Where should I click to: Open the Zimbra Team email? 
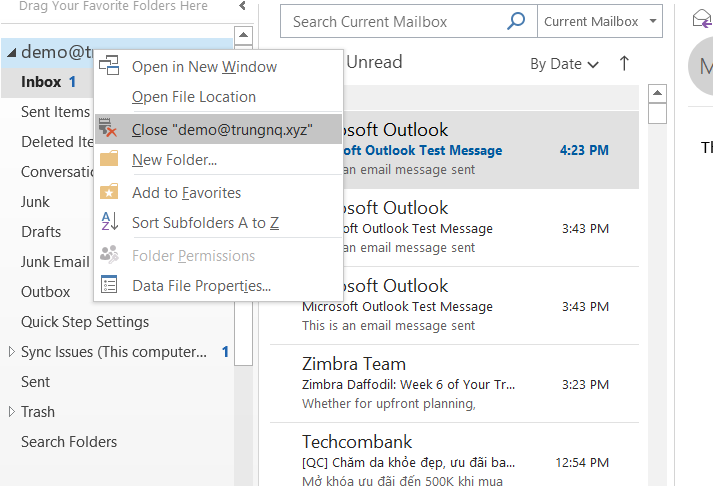(x=455, y=383)
